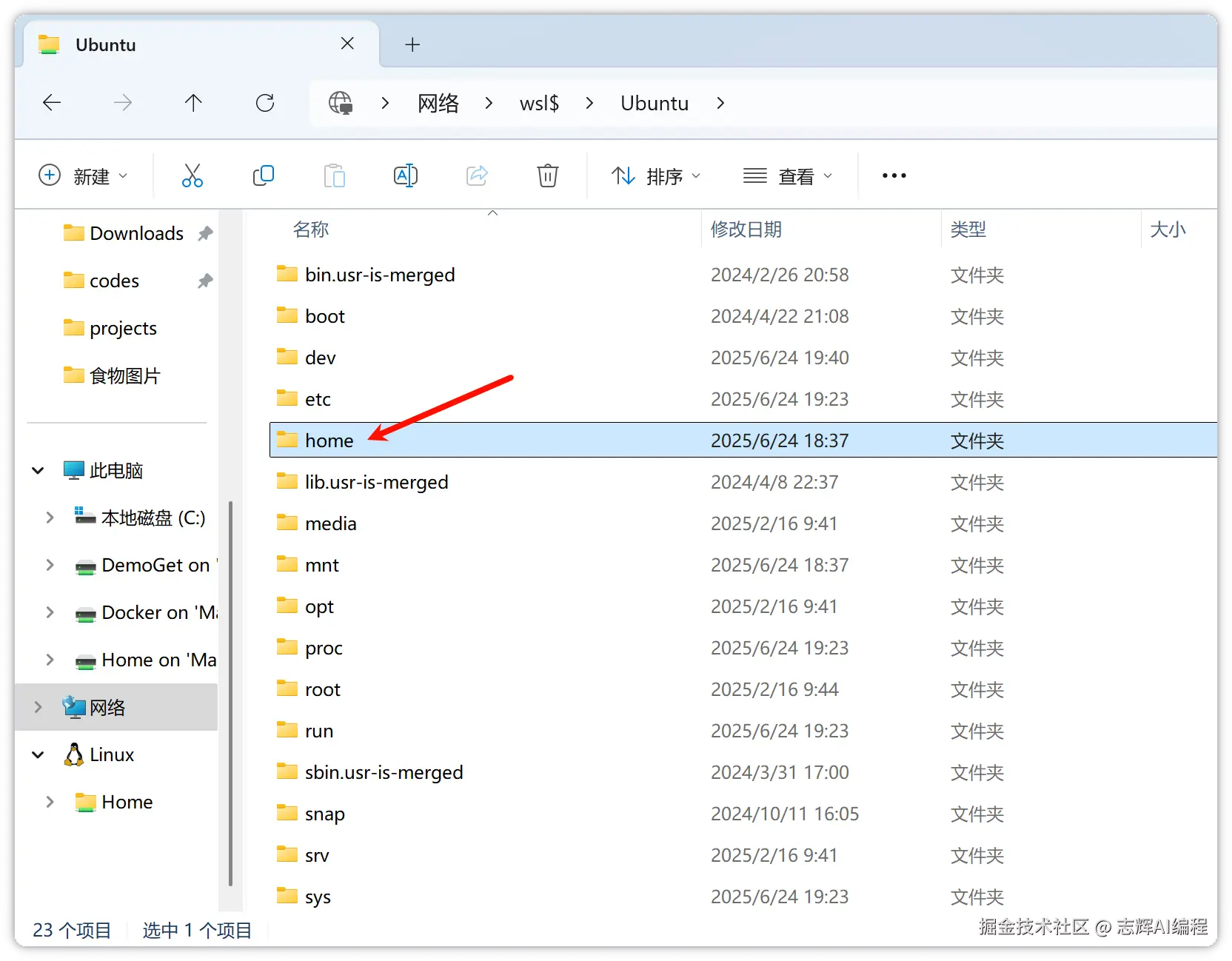Screen dimensions: 1232x961
Task: Open the 查看 view dropdown
Action: coord(788,176)
